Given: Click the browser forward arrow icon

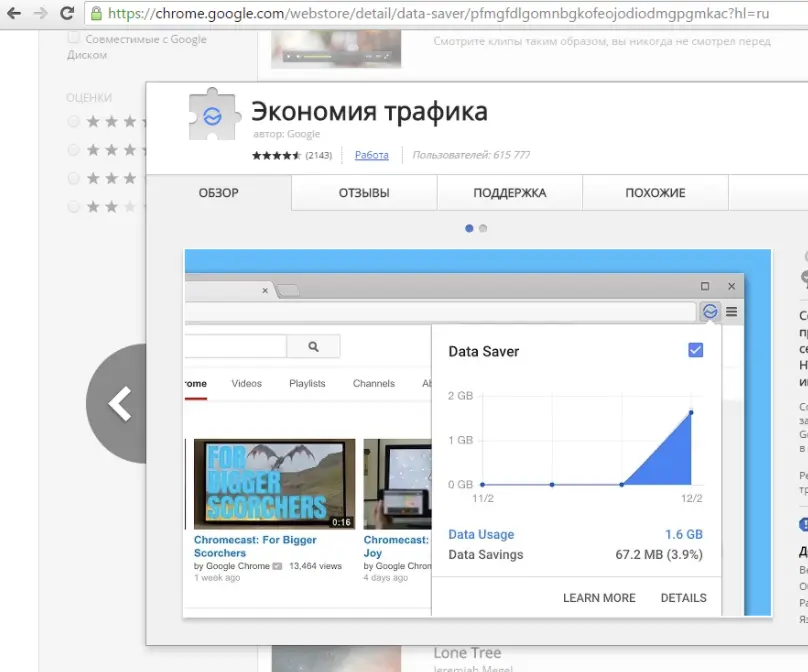Looking at the screenshot, I should [x=40, y=14].
